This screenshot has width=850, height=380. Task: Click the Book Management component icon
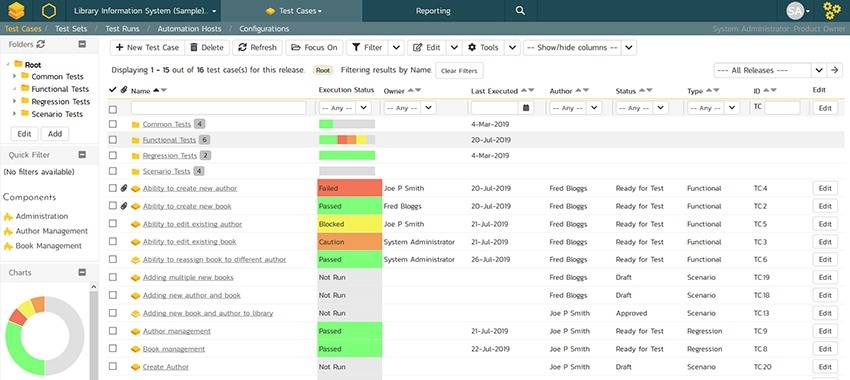point(8,246)
